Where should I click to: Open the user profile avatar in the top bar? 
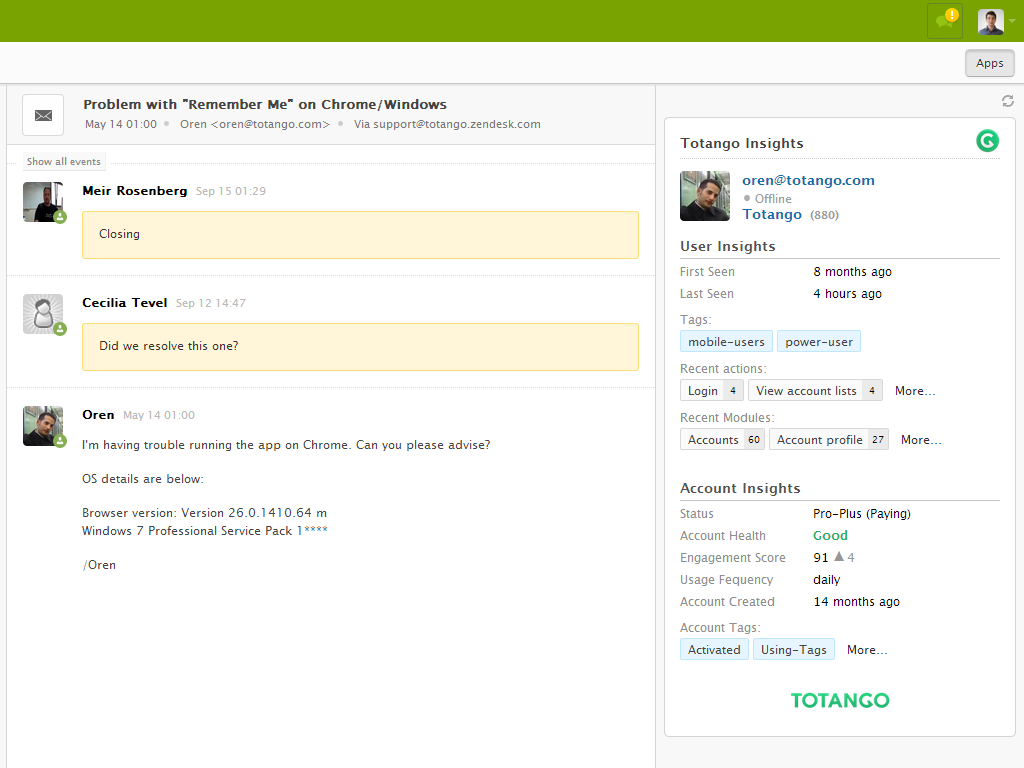pyautogui.click(x=990, y=22)
